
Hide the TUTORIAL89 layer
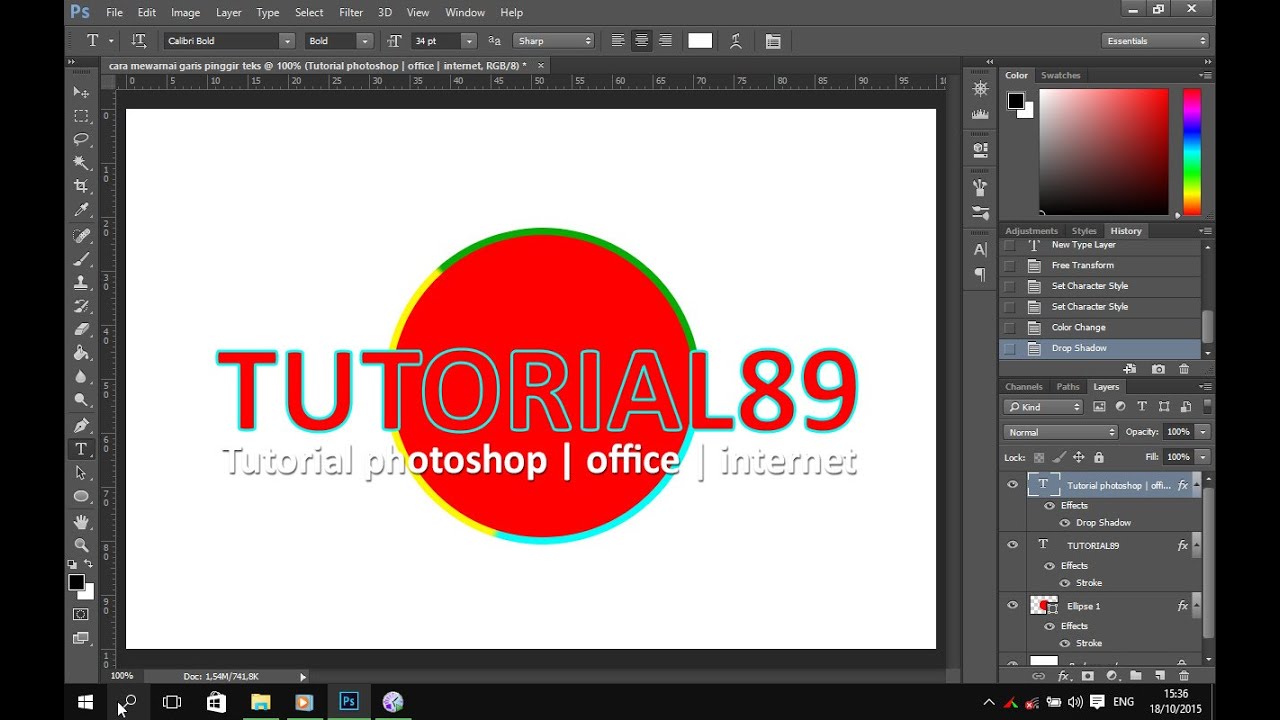tap(1012, 545)
